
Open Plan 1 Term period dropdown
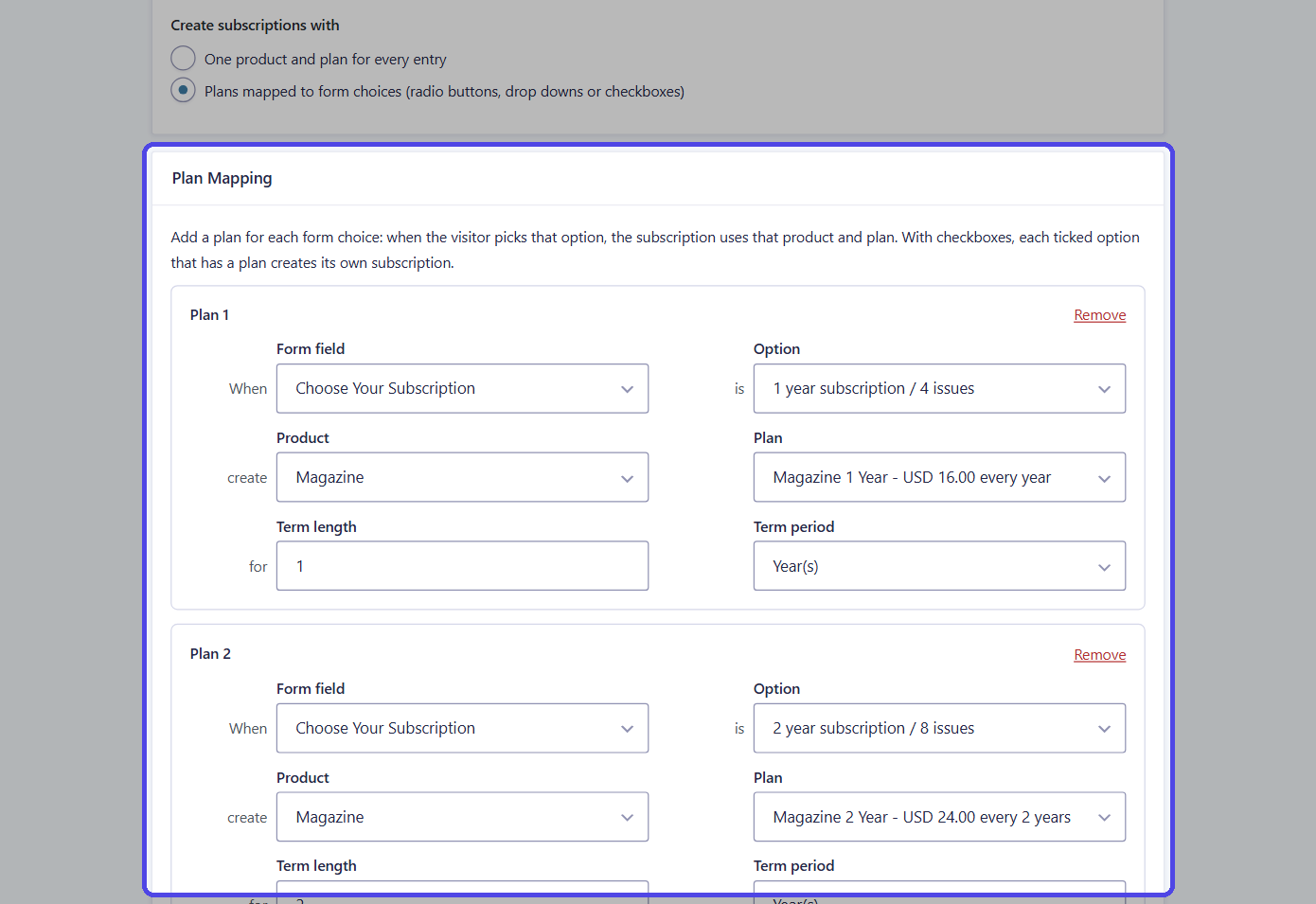click(939, 566)
